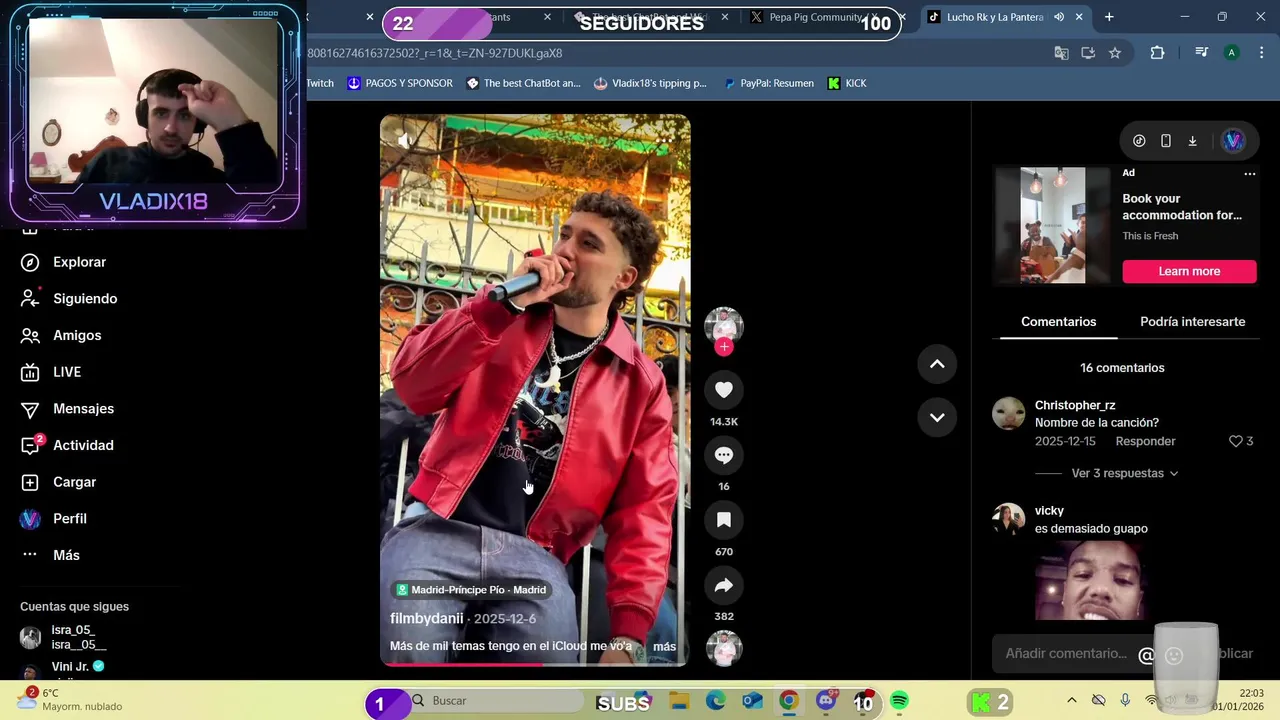Open the Chrome extensions puzzle icon
1280x720 pixels.
pyautogui.click(x=1157, y=53)
